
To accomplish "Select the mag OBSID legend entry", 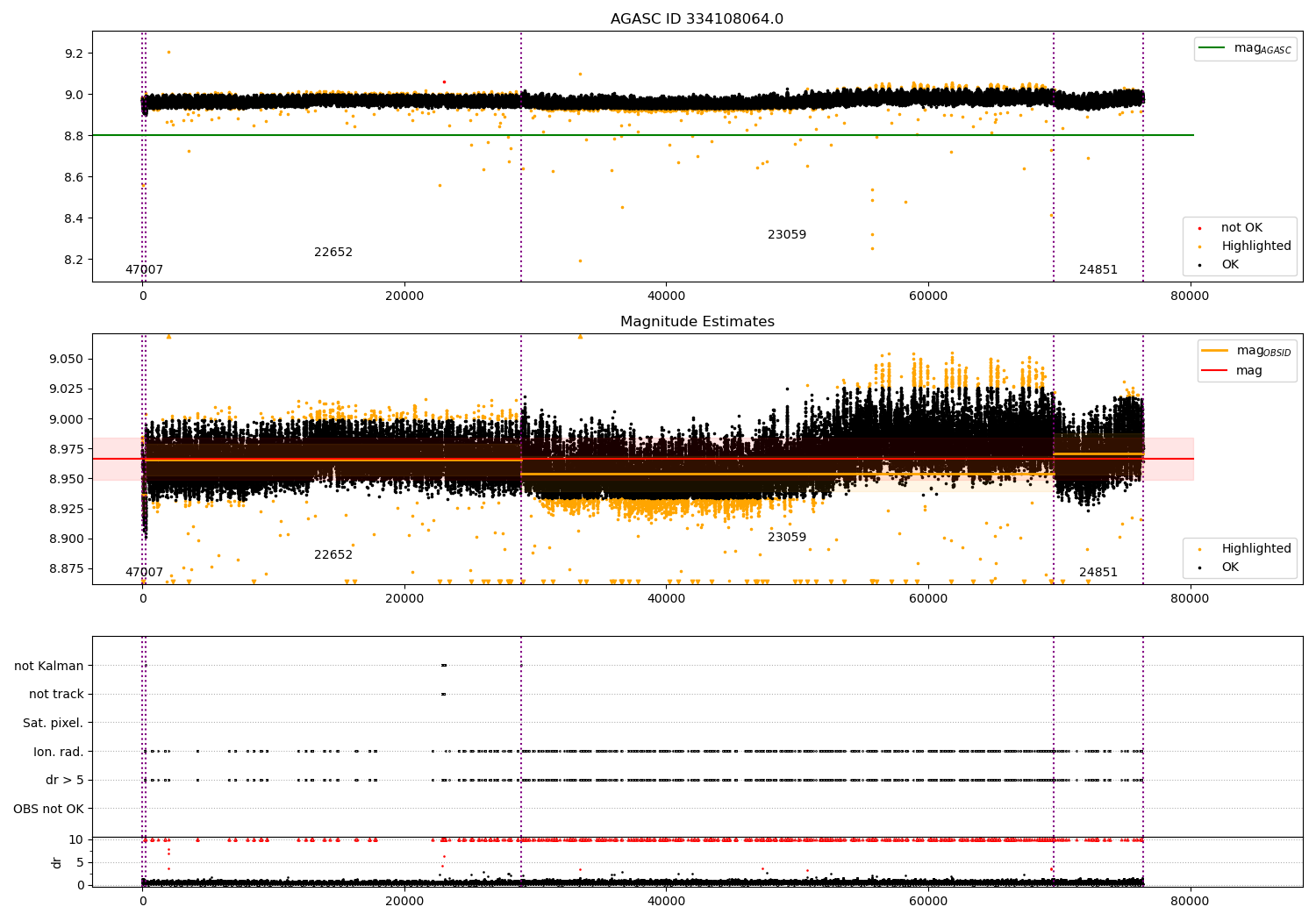I will (x=1247, y=352).
